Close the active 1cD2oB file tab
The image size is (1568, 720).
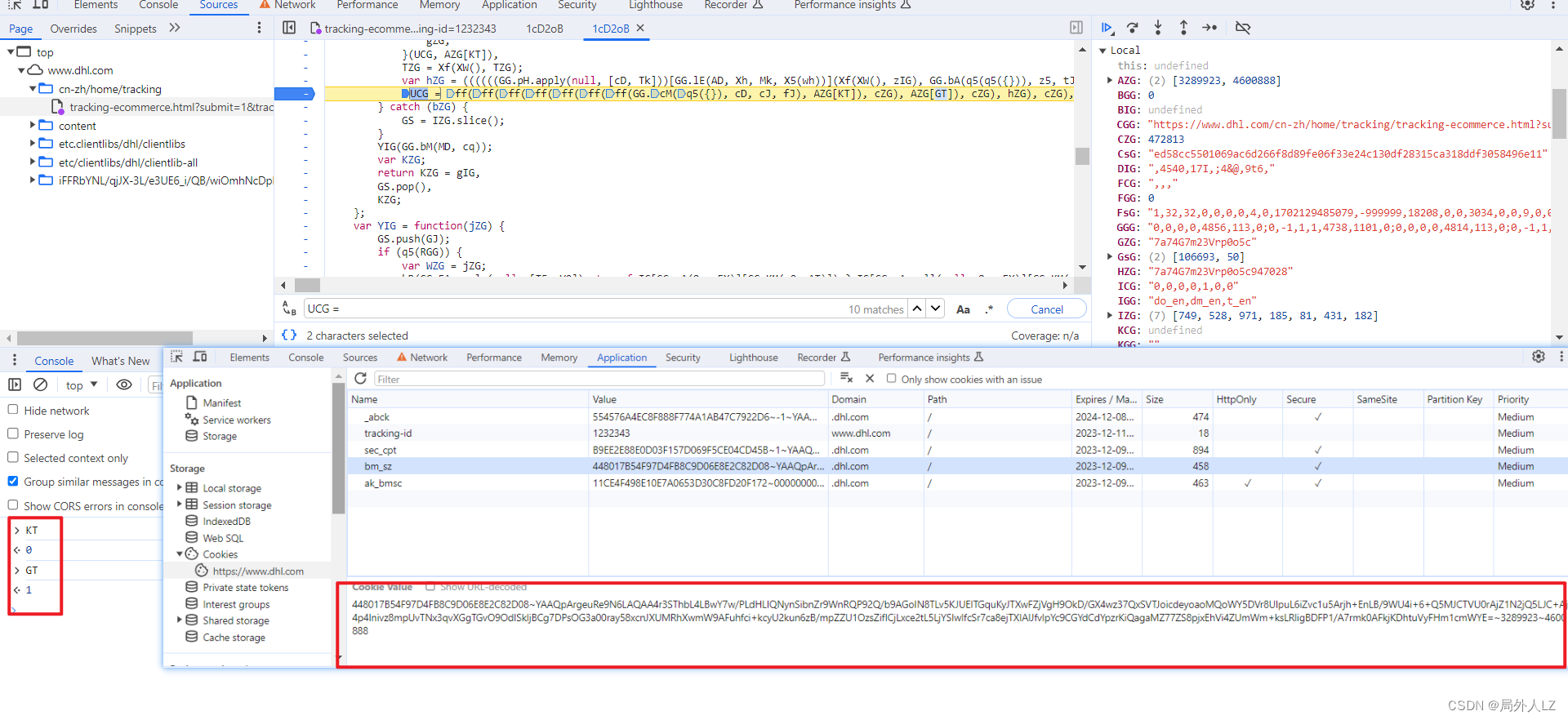(640, 28)
